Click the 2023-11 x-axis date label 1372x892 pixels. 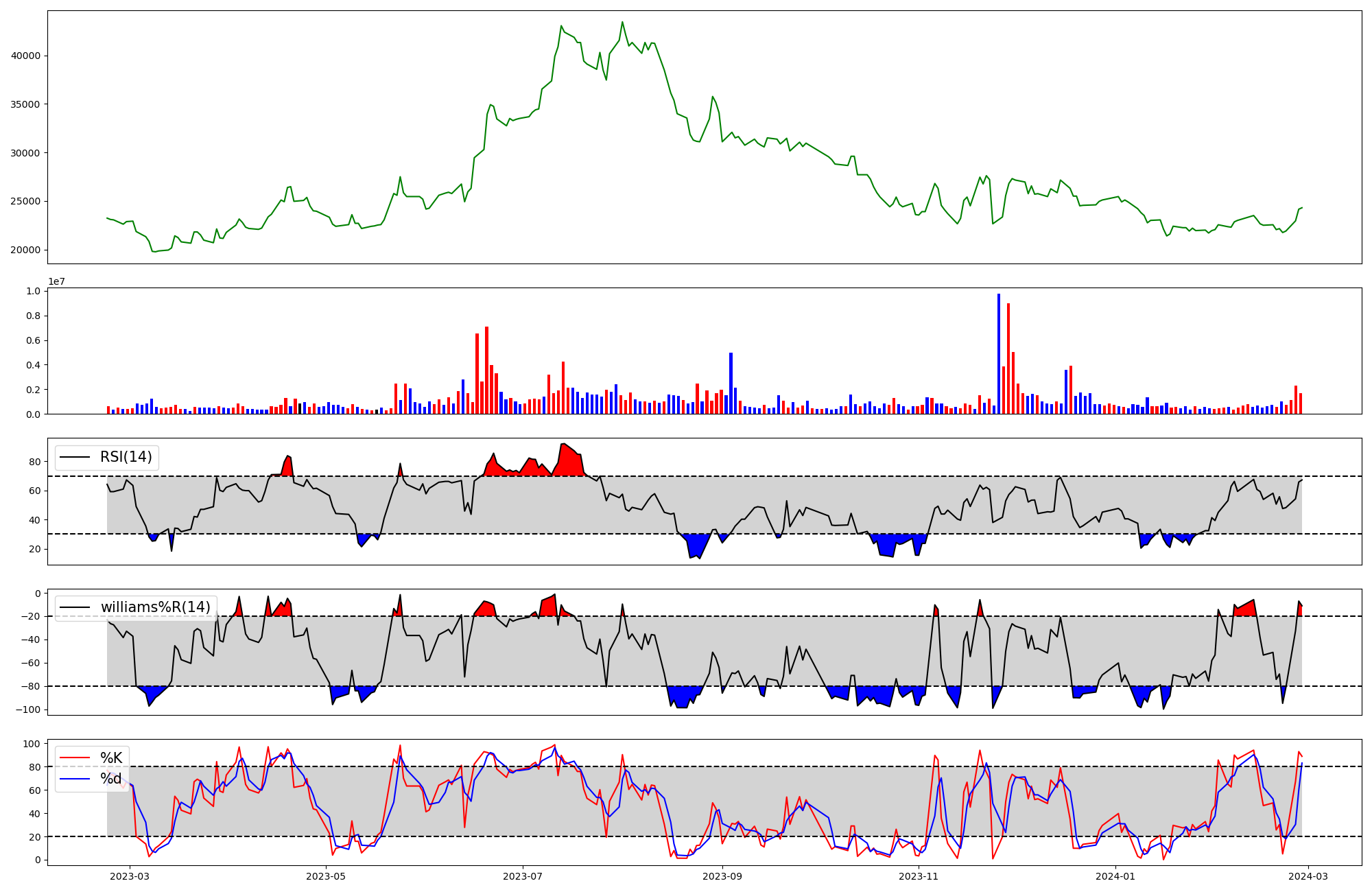click(918, 876)
